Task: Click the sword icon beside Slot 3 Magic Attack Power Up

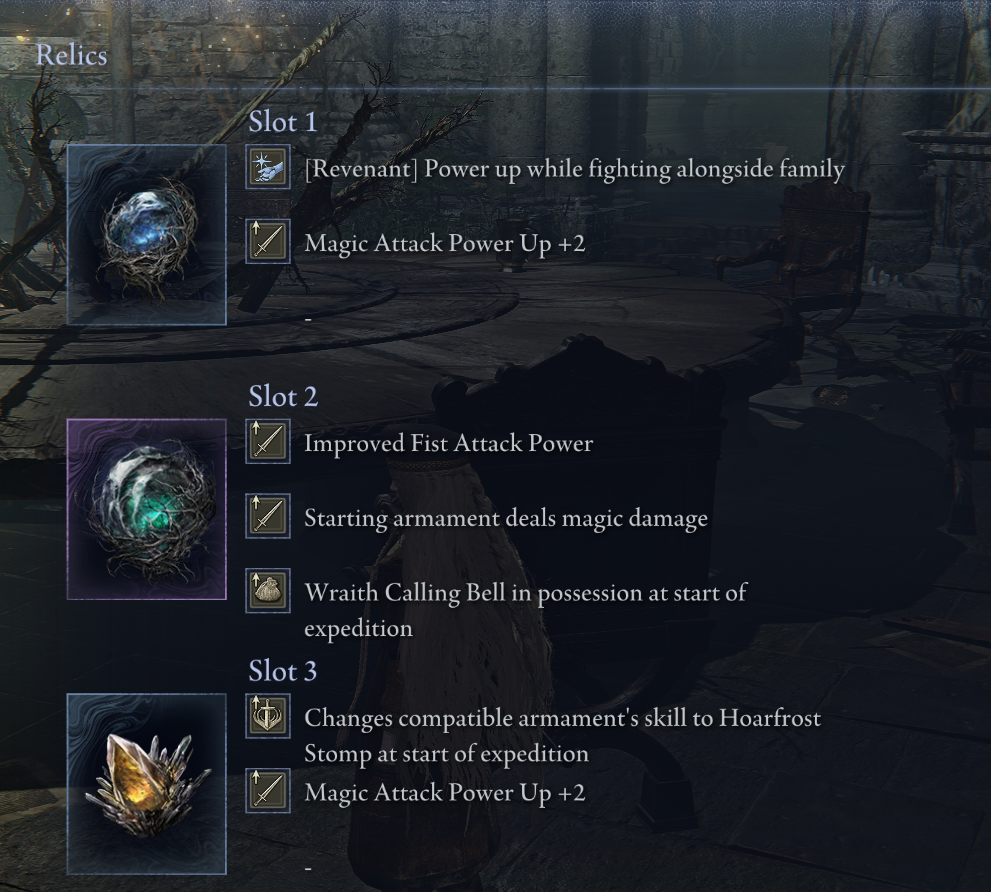Action: coord(268,791)
